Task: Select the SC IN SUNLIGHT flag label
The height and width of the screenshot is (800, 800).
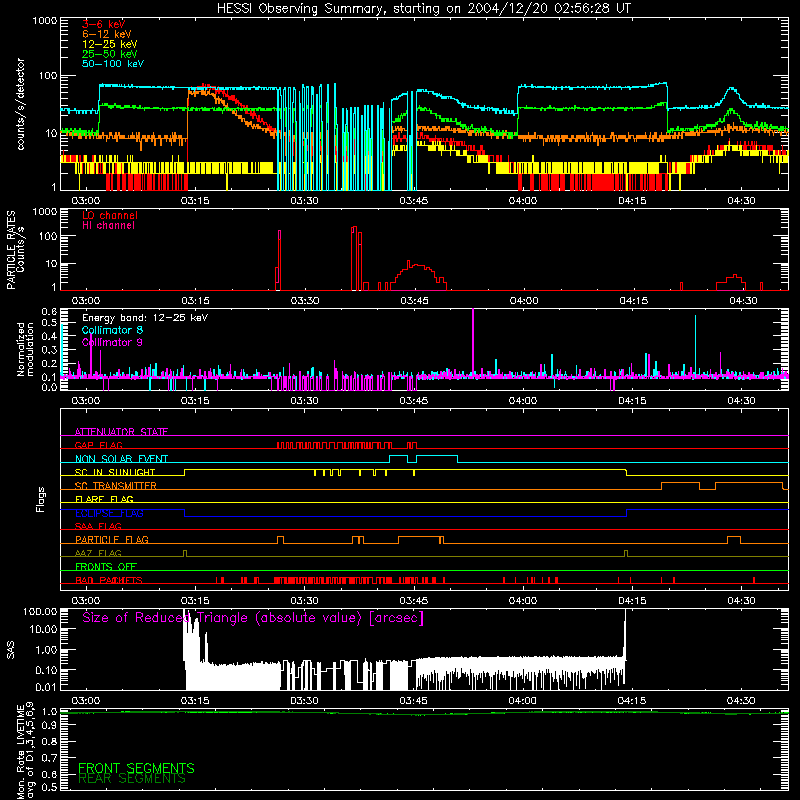Action: 115,472
